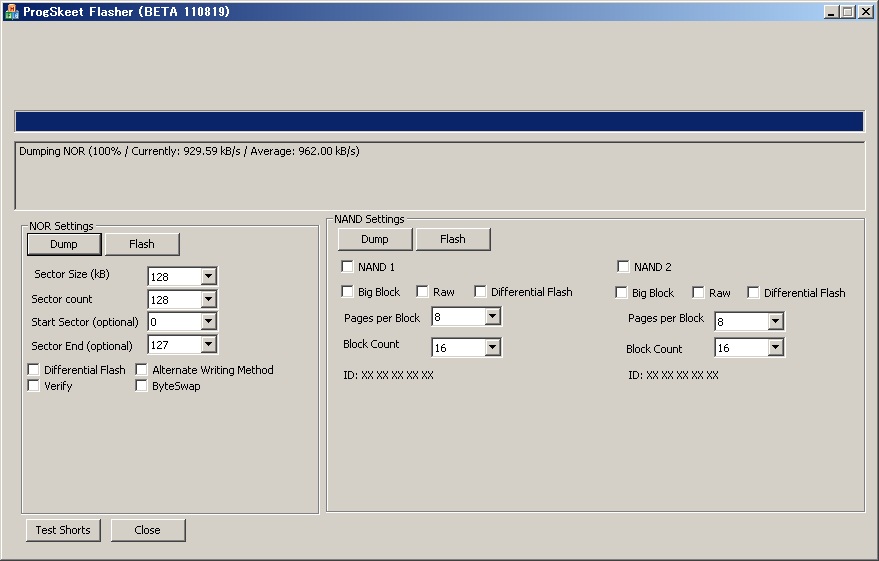Image resolution: width=879 pixels, height=561 pixels.
Task: Click the 'Sector End (optional)' label
Action: tap(82, 346)
